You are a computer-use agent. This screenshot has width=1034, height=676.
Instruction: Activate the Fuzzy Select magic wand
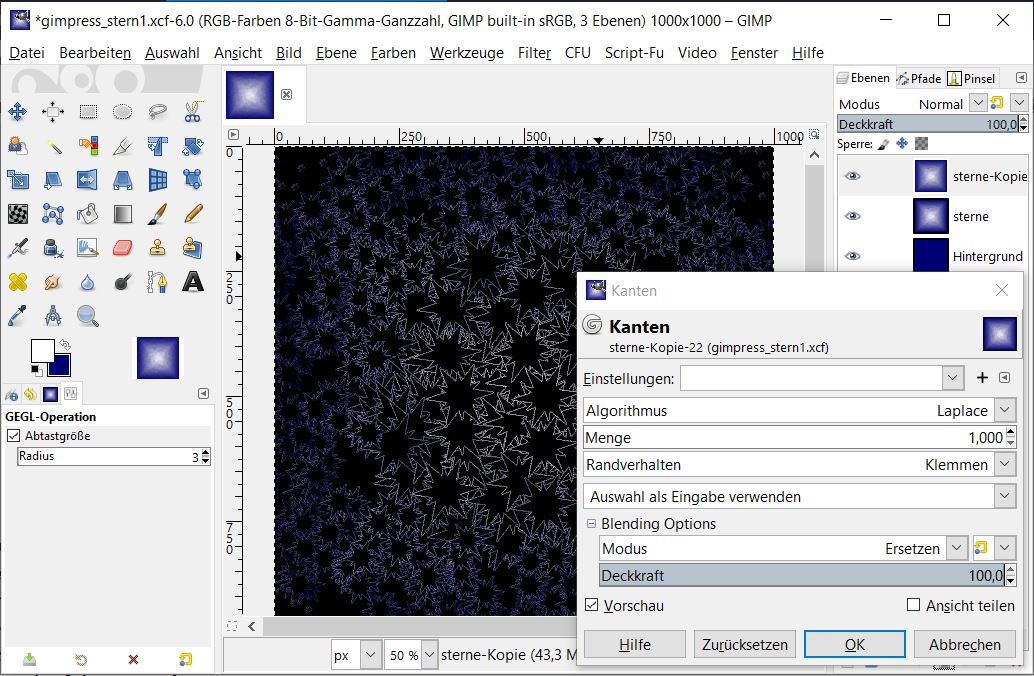coord(53,146)
